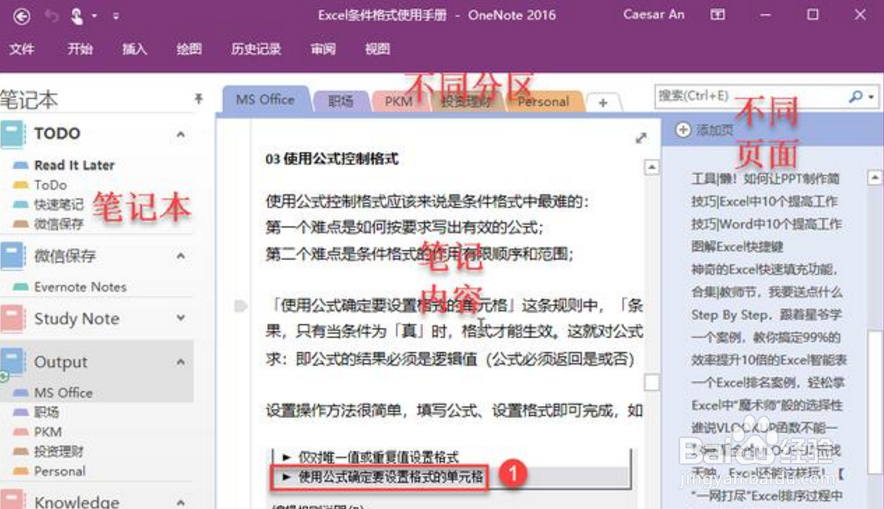Open the ToDo section under TODO
The height and width of the screenshot is (509, 884).
click(50, 185)
